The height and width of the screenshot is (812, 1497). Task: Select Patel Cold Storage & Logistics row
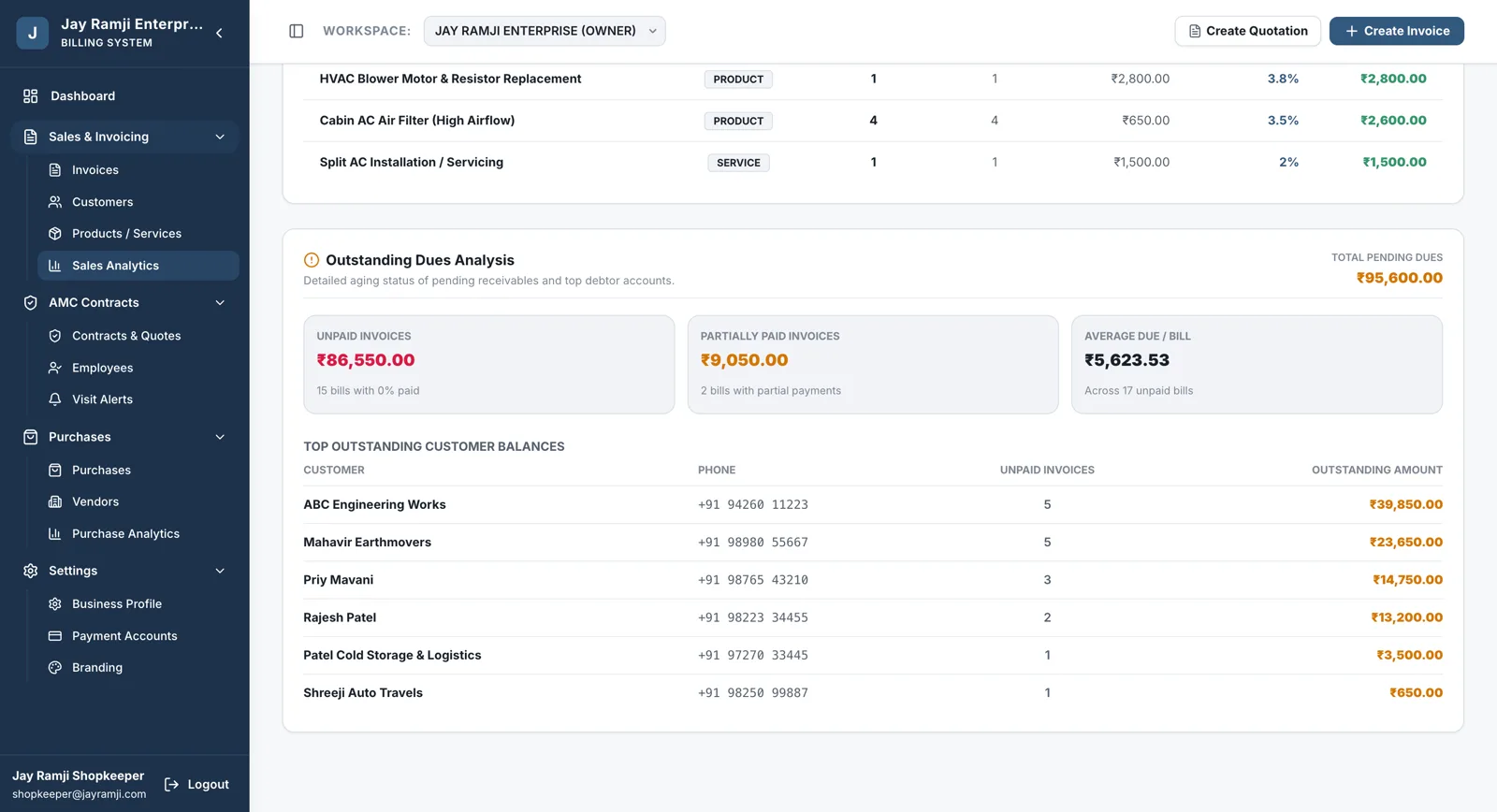coord(873,656)
